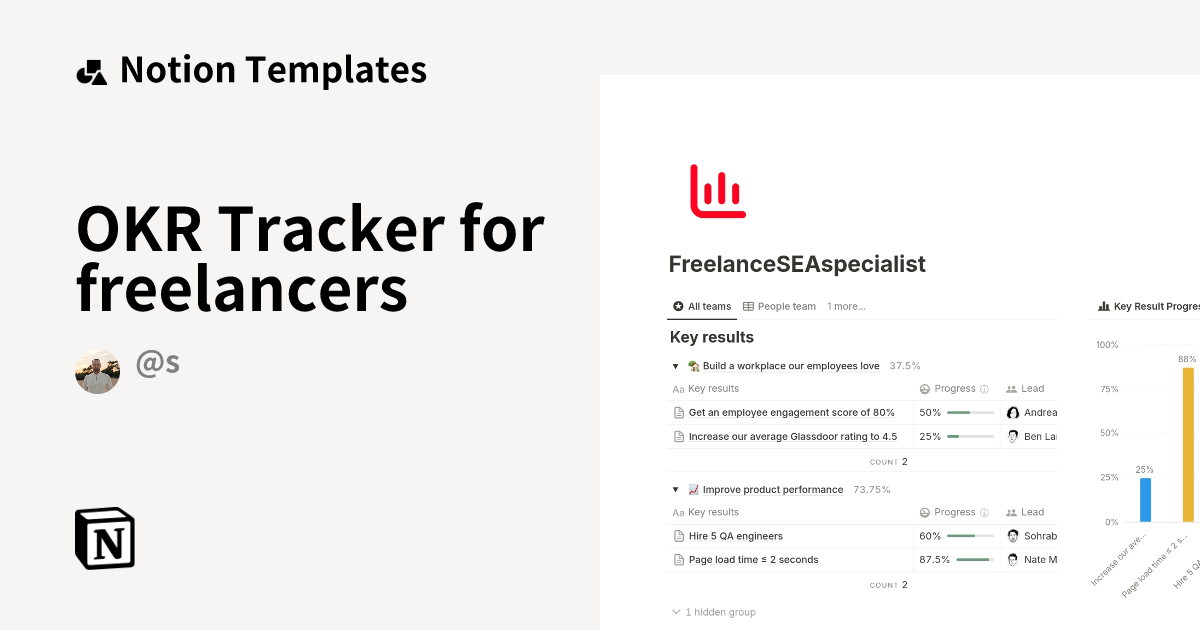Click the people icon on the Lead column
The image size is (1200, 630).
coord(1014,388)
